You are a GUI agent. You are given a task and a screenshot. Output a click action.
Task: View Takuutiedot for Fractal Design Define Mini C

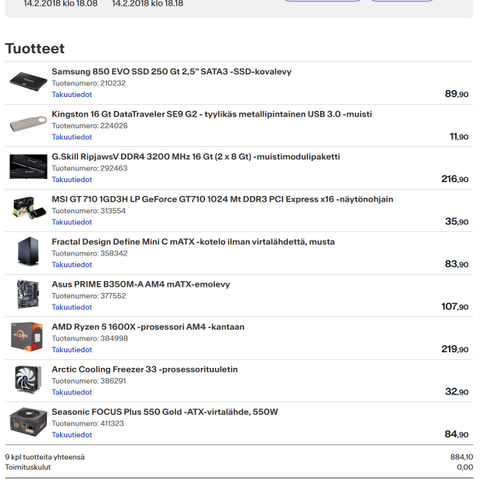(x=72, y=265)
